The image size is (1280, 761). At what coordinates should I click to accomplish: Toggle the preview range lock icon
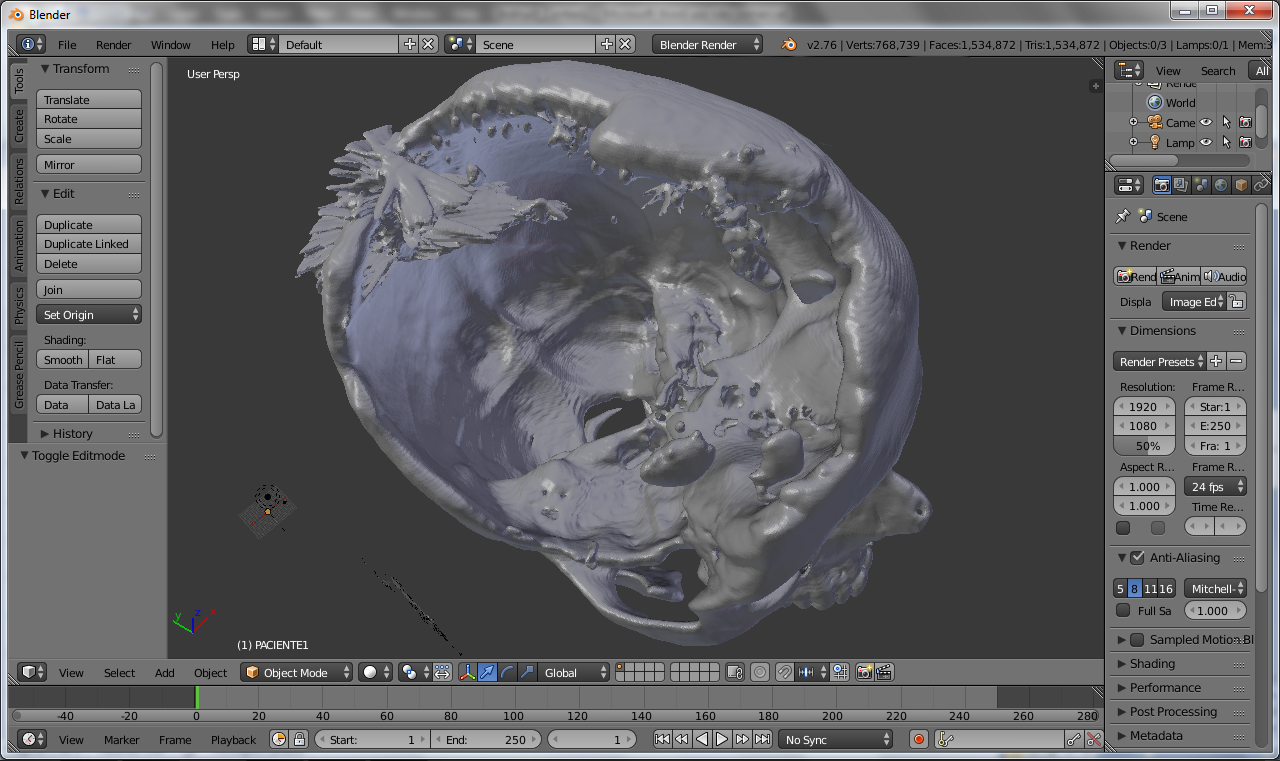pyautogui.click(x=299, y=739)
